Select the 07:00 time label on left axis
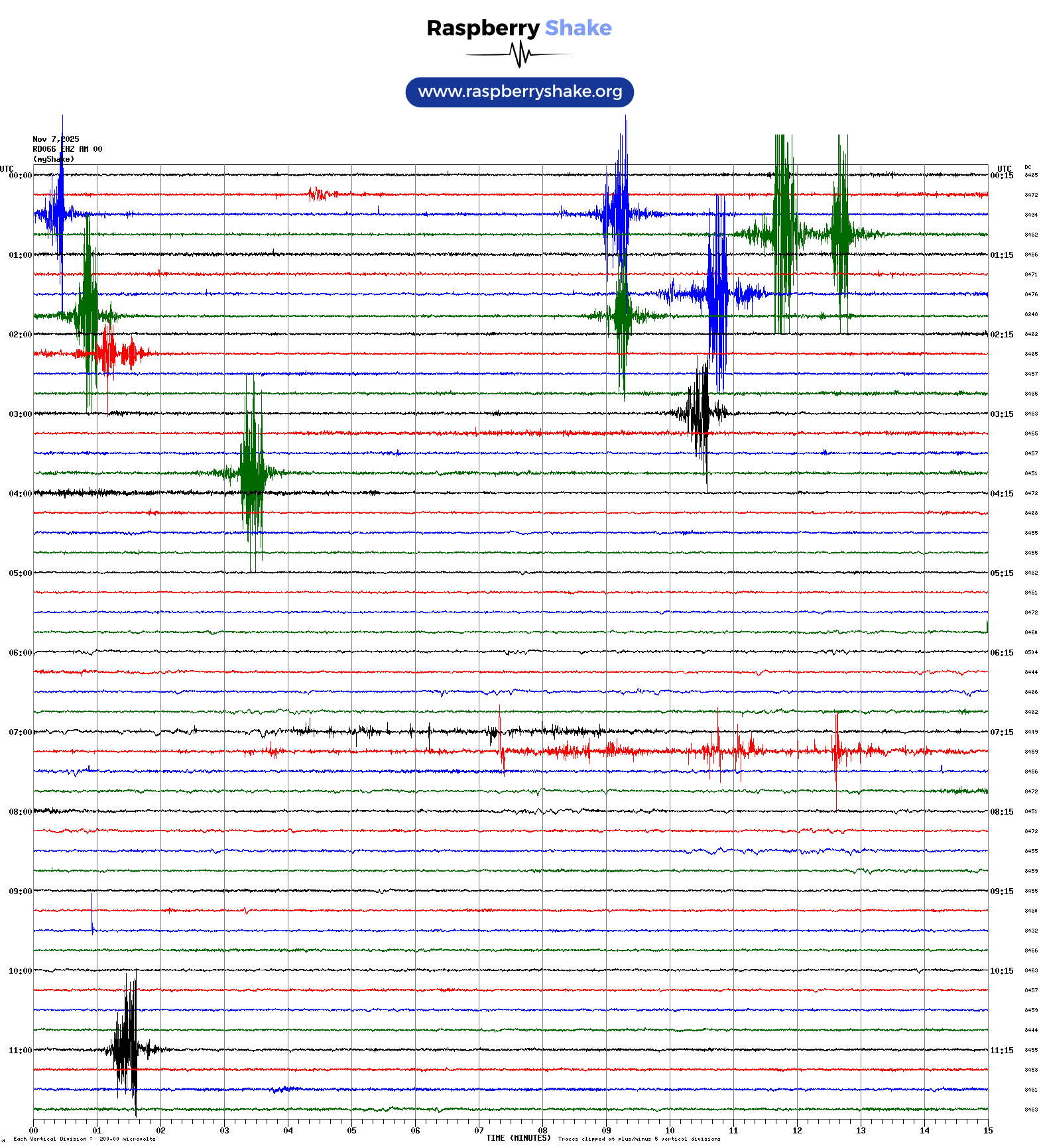 tap(20, 732)
